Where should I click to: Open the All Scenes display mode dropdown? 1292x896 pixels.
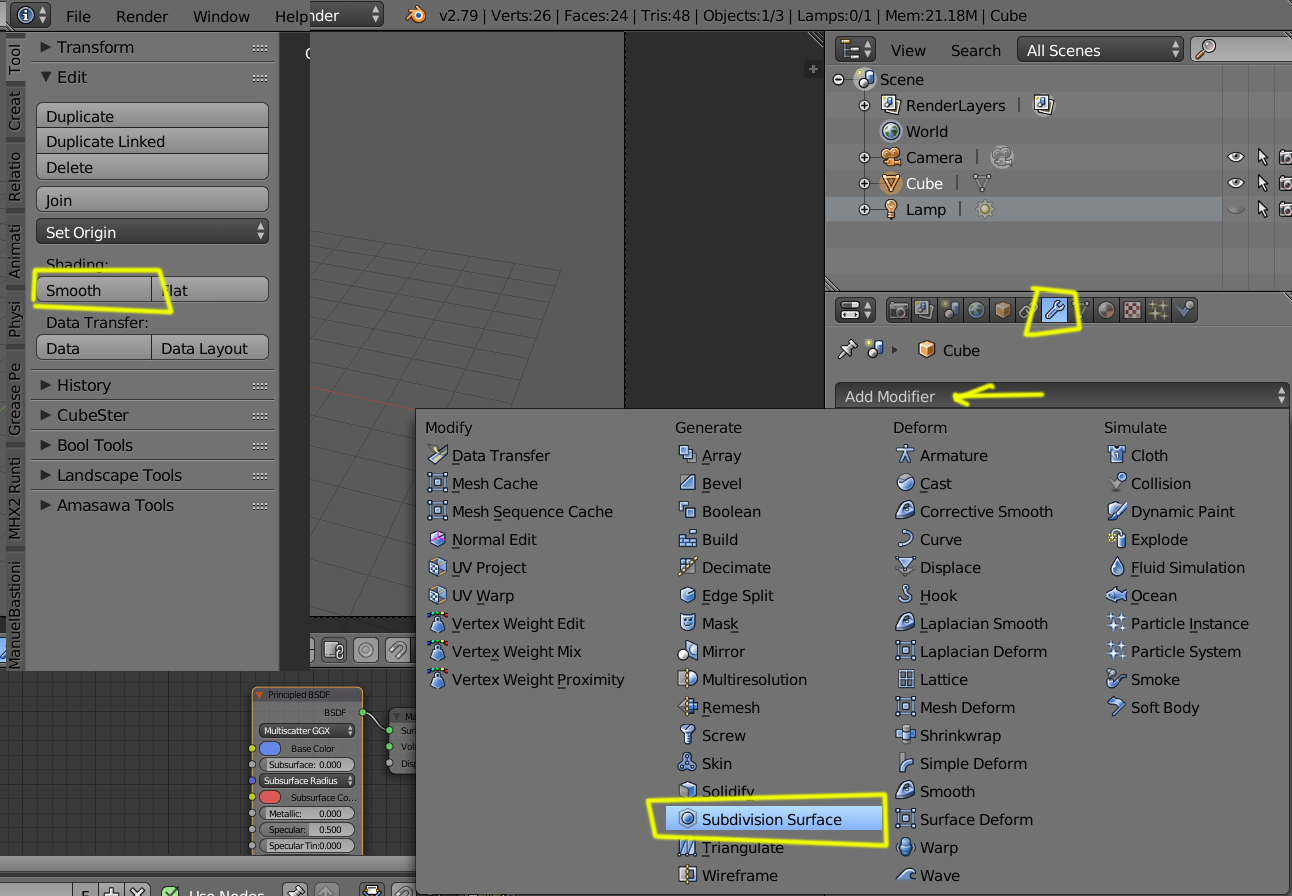coord(1100,50)
